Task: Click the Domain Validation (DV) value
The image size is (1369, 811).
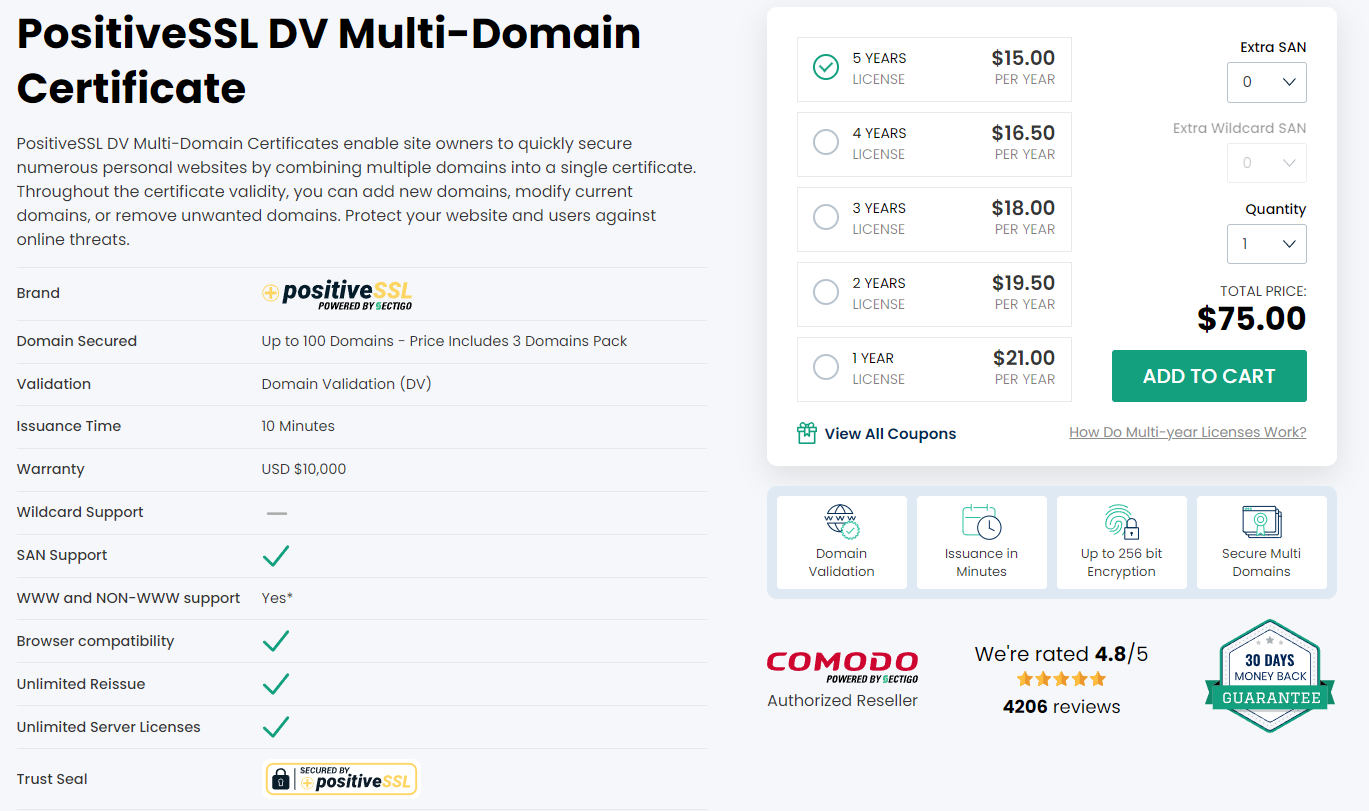Action: pos(347,384)
